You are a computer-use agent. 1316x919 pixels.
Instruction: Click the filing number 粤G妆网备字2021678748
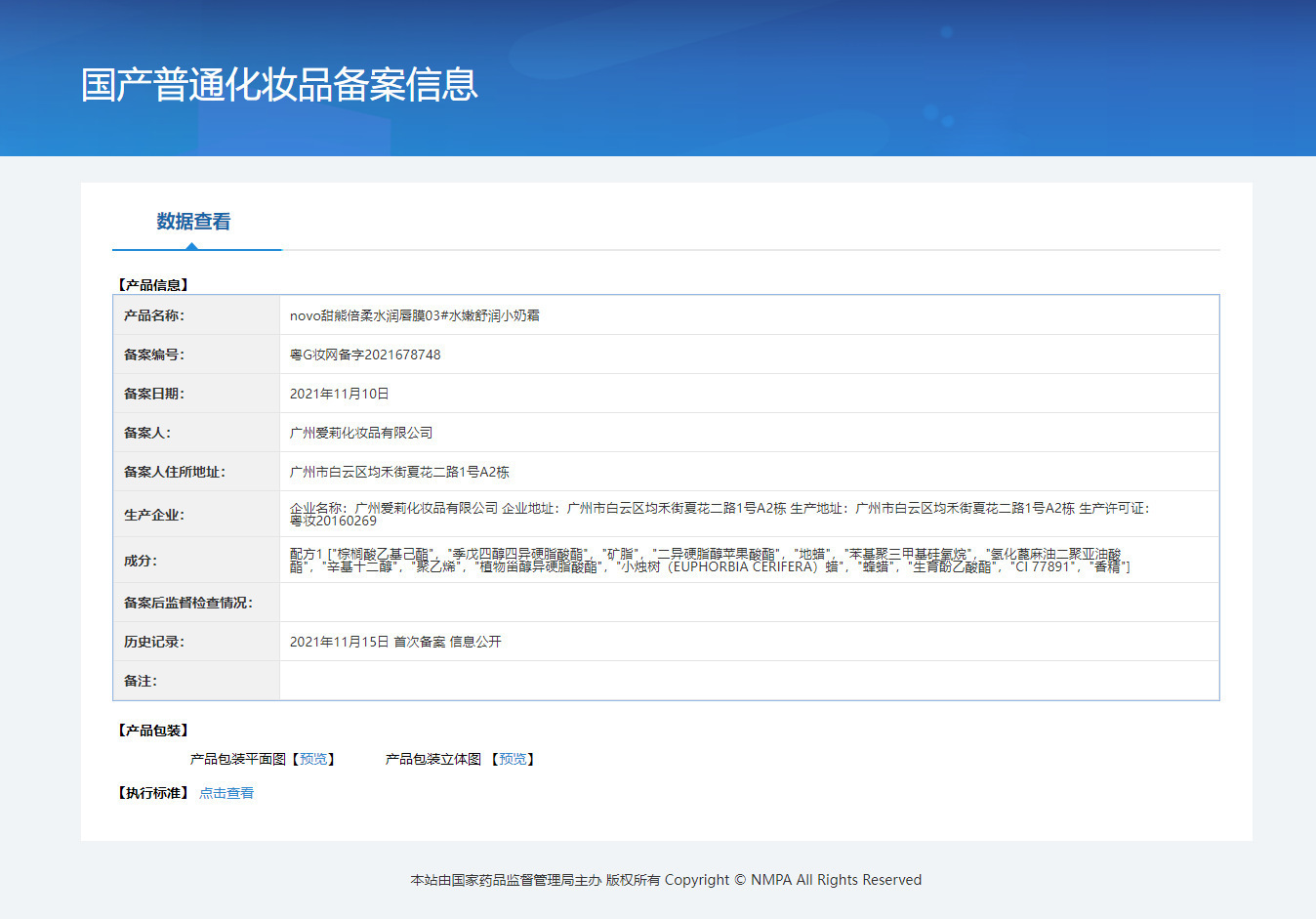[x=365, y=355]
